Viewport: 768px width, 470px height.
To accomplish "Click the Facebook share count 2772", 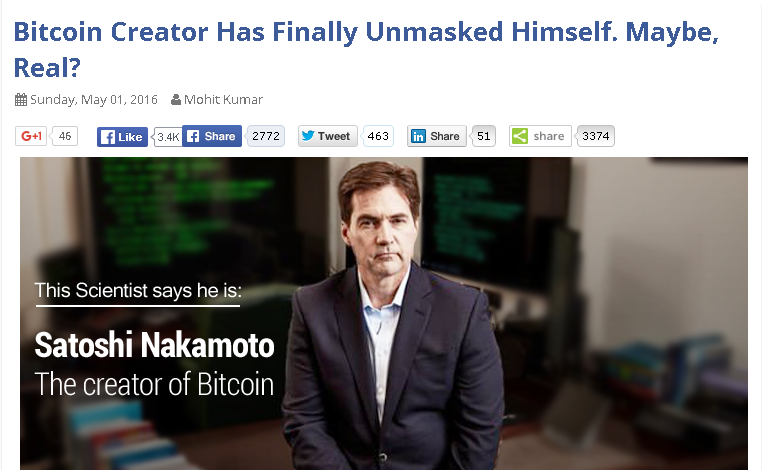I will coord(265,136).
